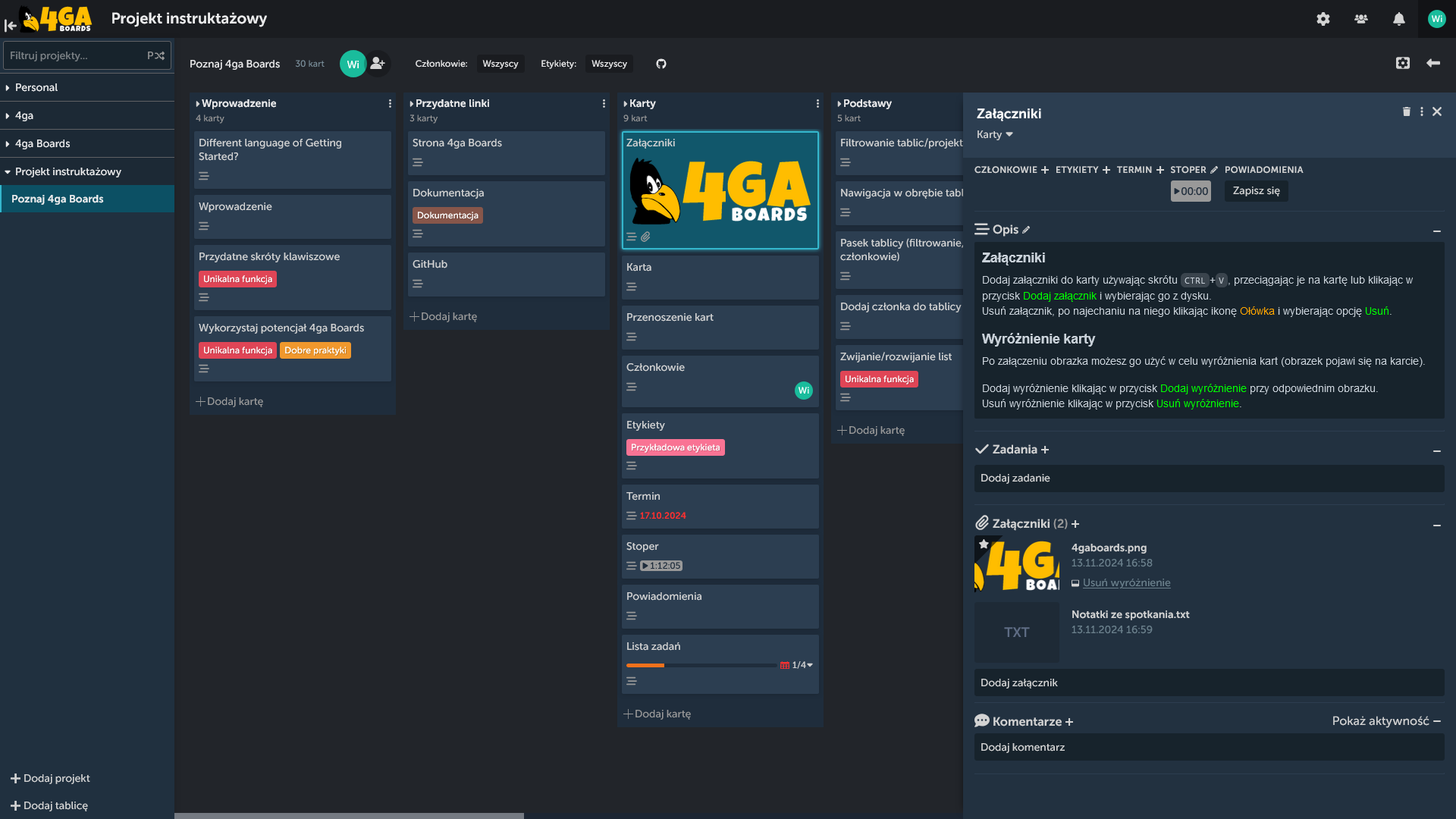
Task: Open the Karty list dropdown in card panel
Action: (995, 134)
